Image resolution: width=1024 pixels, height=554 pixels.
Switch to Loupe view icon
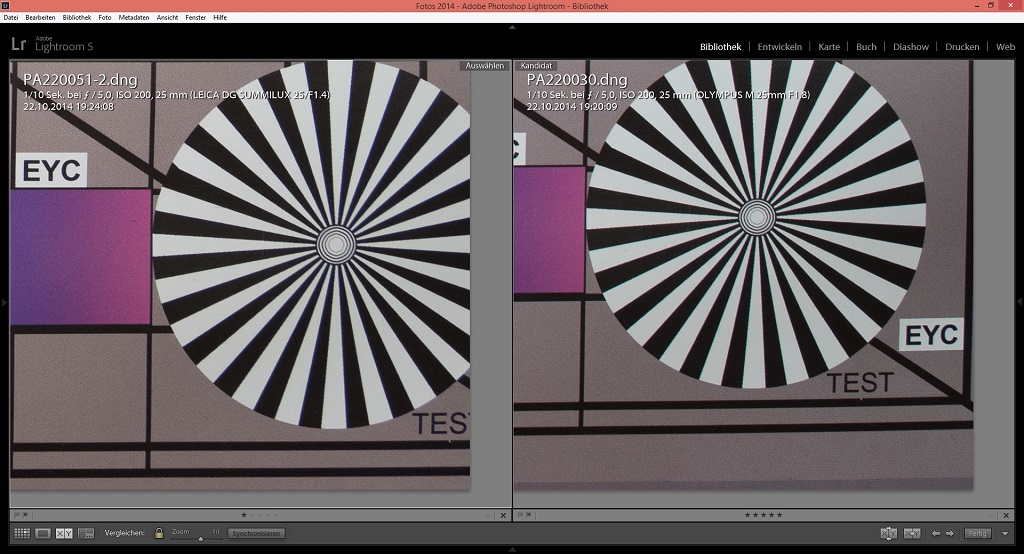(43, 533)
